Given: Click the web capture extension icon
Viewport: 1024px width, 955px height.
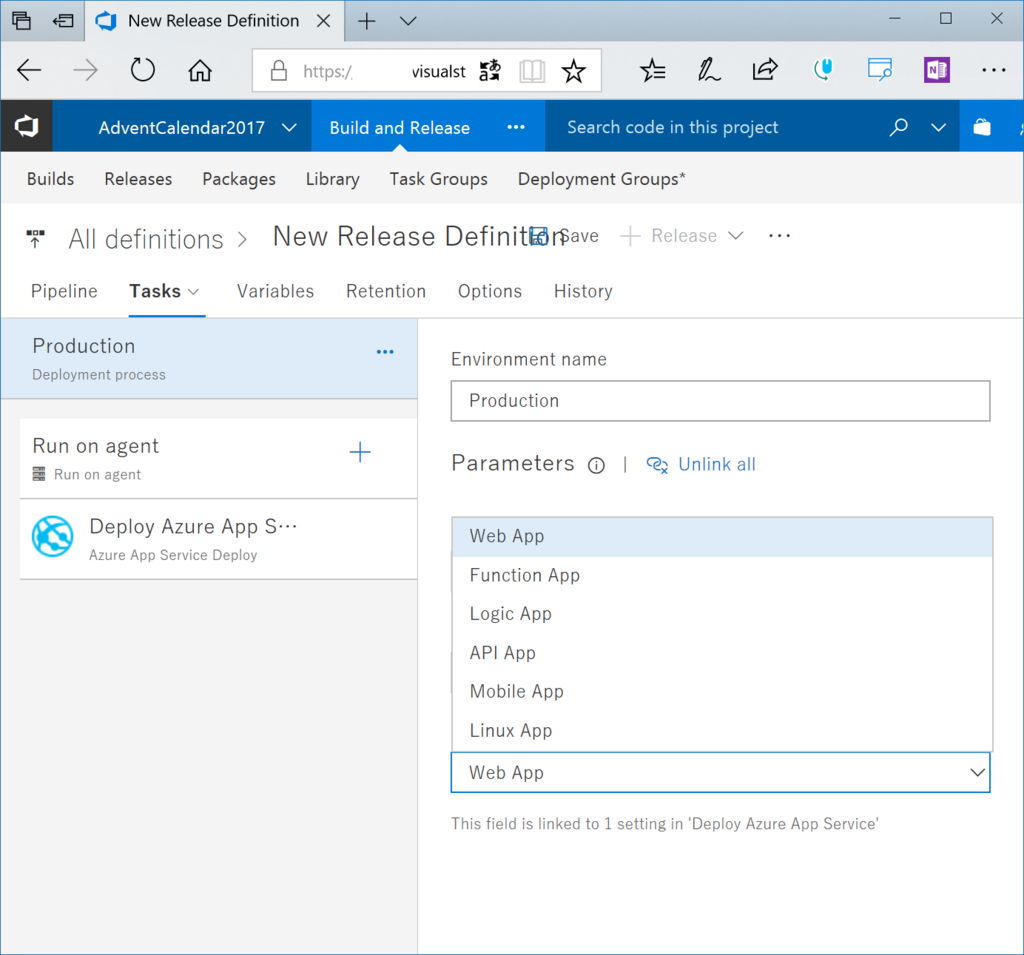Looking at the screenshot, I should (x=880, y=69).
